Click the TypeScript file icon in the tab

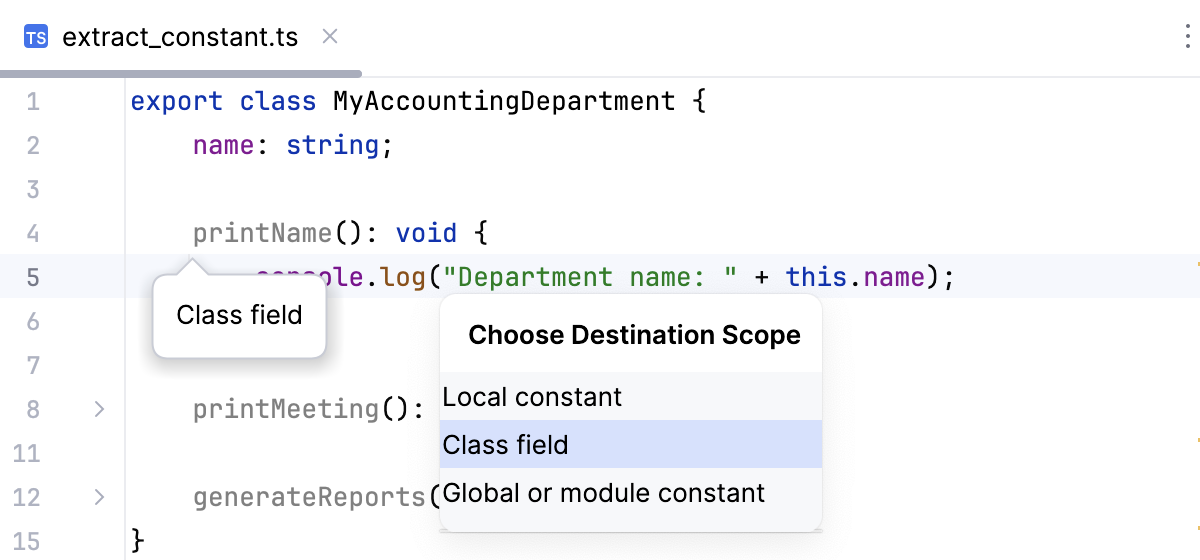click(36, 38)
